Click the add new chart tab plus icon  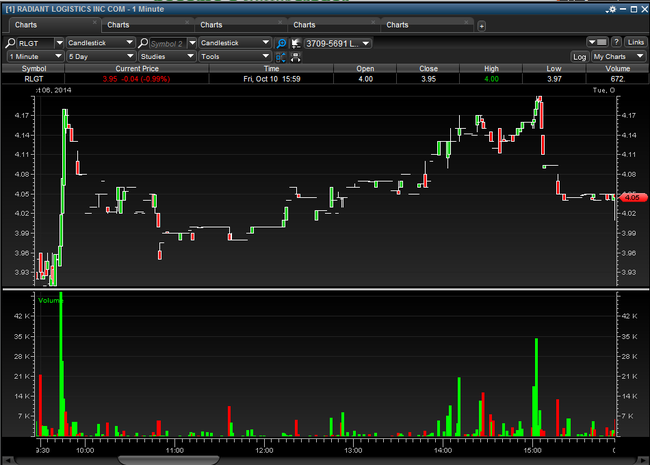pyautogui.click(x=478, y=24)
